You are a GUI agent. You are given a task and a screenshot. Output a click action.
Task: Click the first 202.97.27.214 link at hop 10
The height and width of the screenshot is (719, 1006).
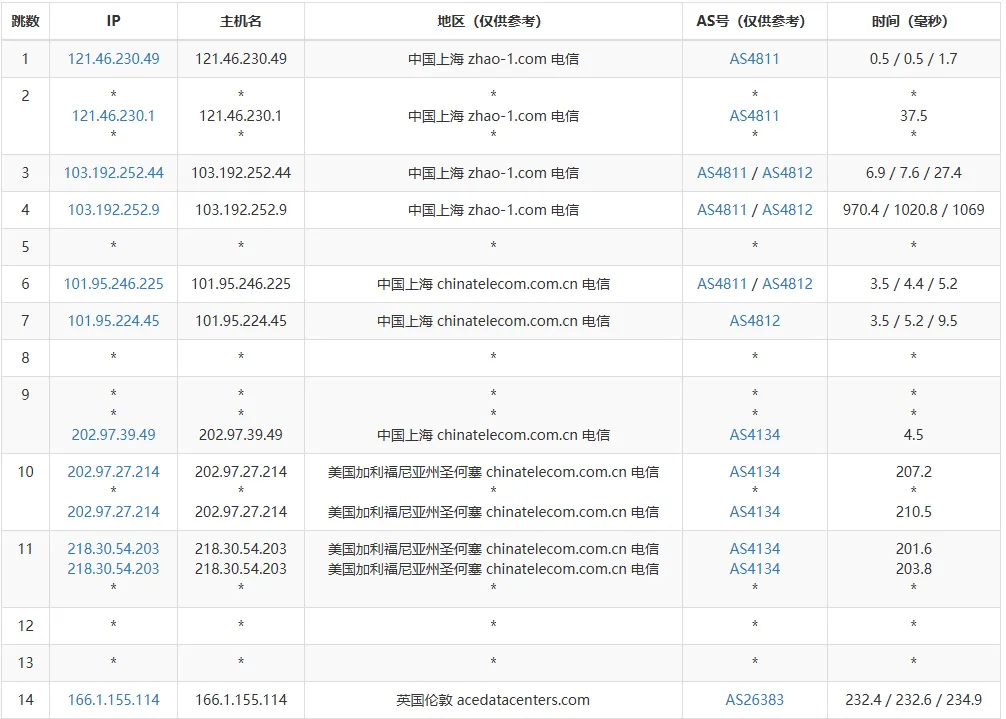(113, 471)
